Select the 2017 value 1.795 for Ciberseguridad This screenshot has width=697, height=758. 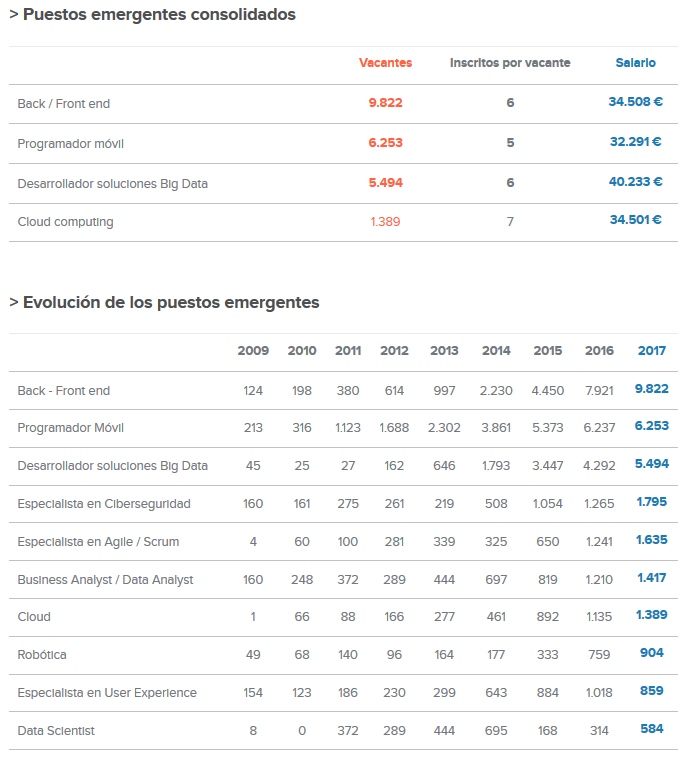click(652, 502)
